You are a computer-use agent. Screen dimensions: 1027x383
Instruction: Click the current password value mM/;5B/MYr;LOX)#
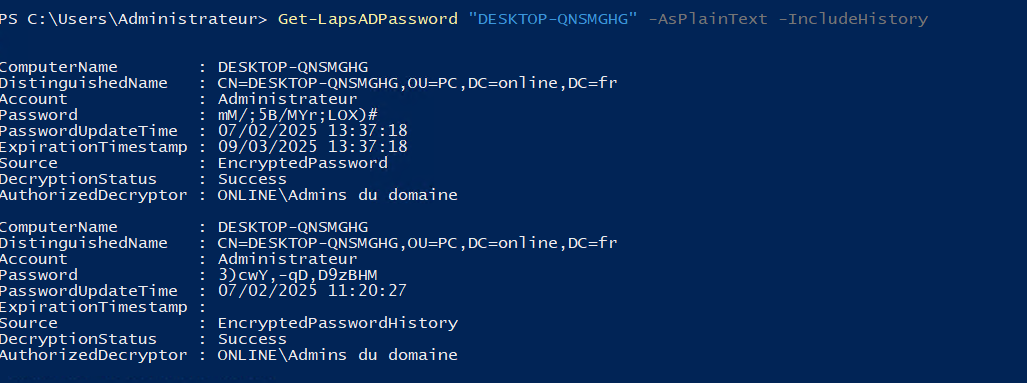[298, 115]
